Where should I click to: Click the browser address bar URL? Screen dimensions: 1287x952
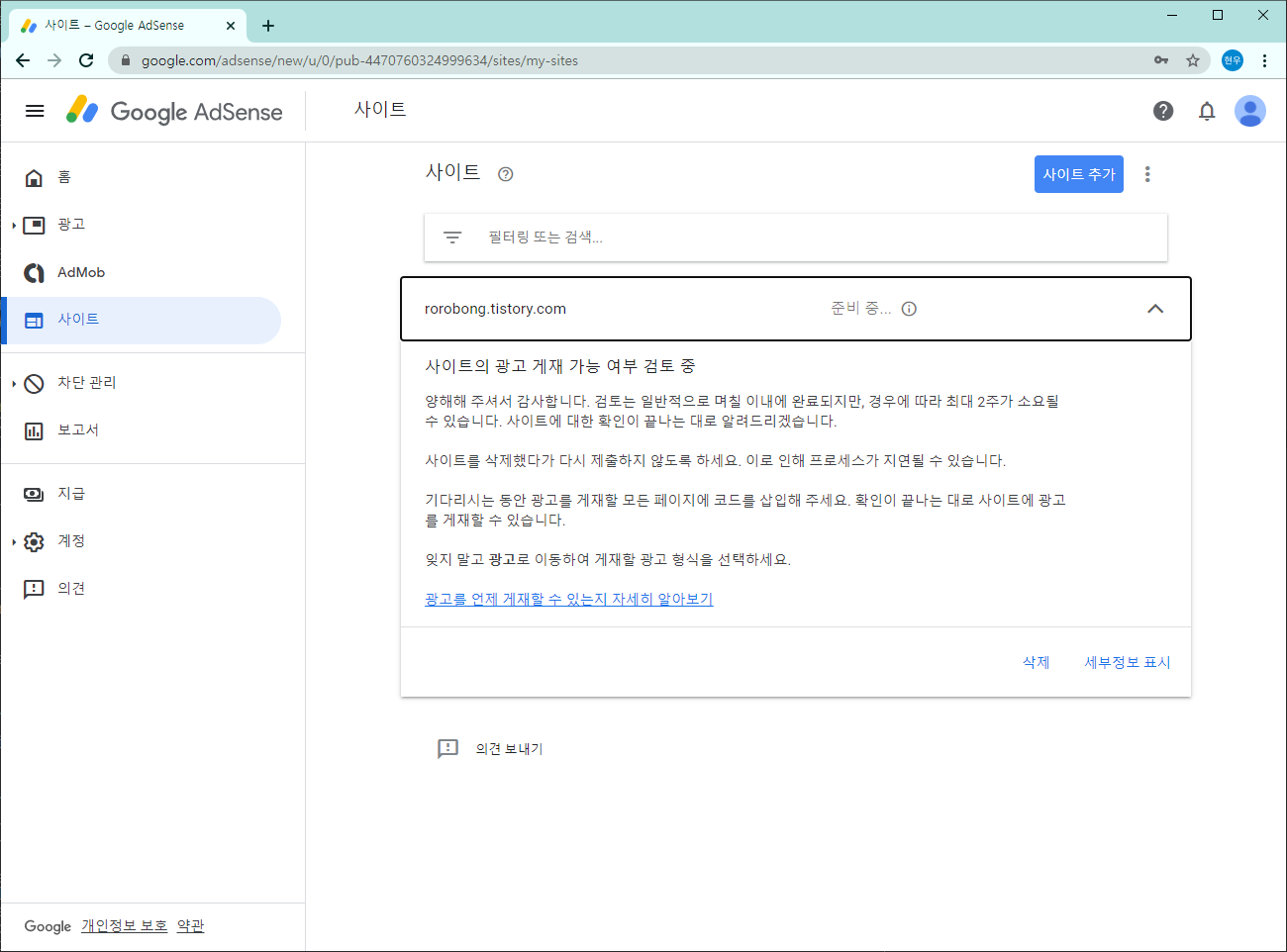[359, 60]
